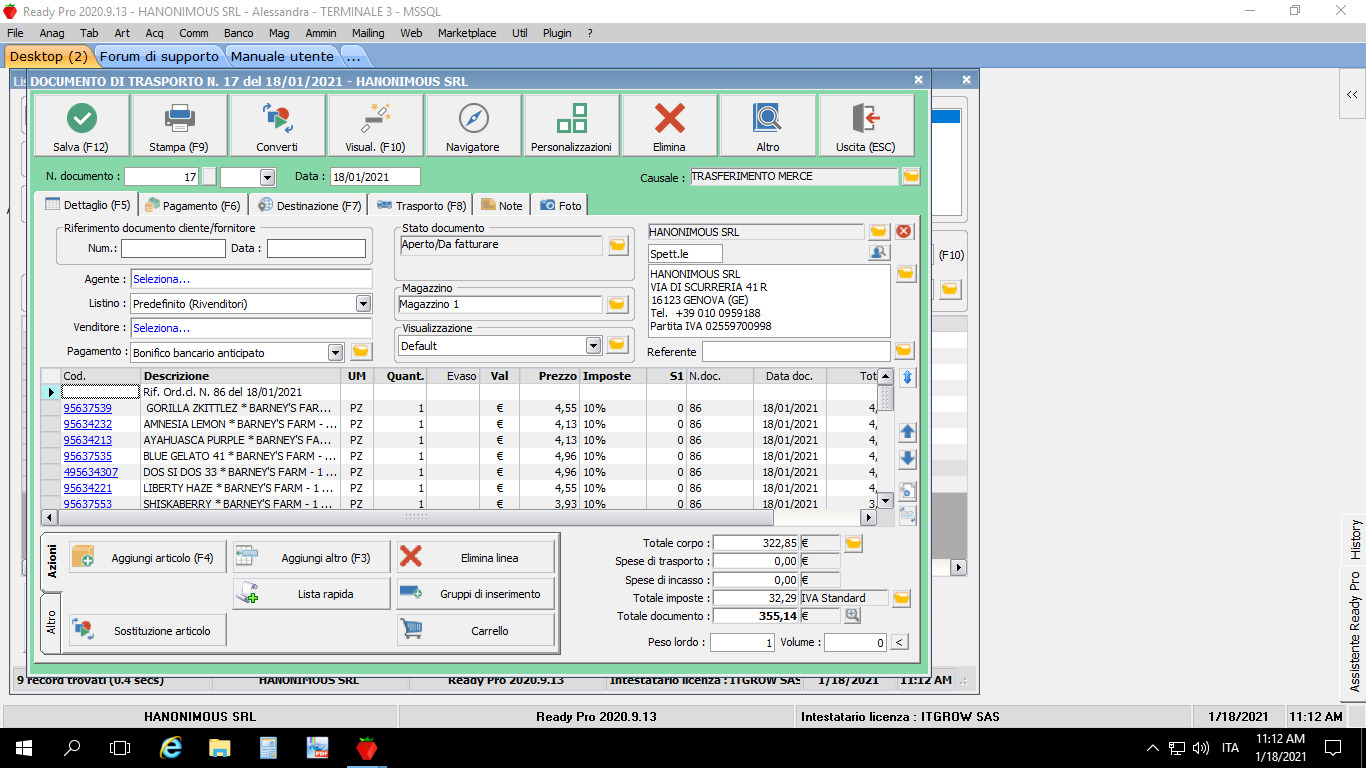Save document with Salva (F12)
Viewport: 1366px width, 768px height.
tap(81, 126)
